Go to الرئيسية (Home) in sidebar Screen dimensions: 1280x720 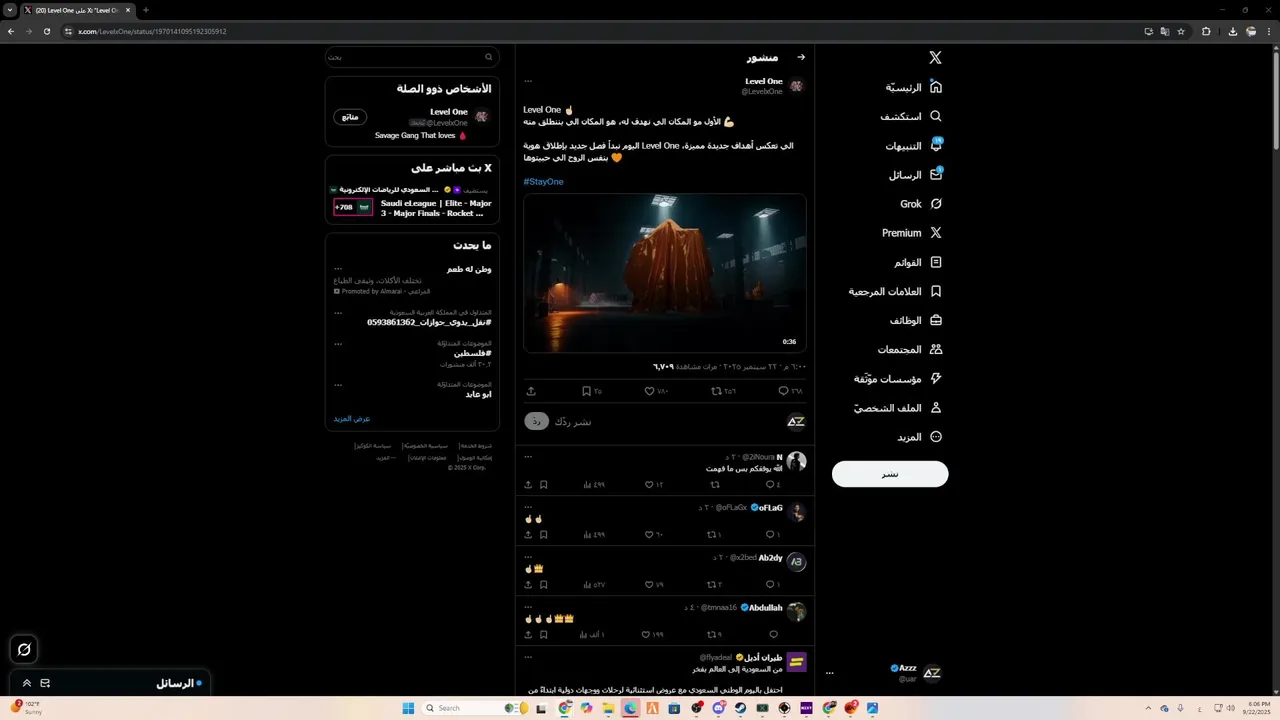tap(913, 87)
